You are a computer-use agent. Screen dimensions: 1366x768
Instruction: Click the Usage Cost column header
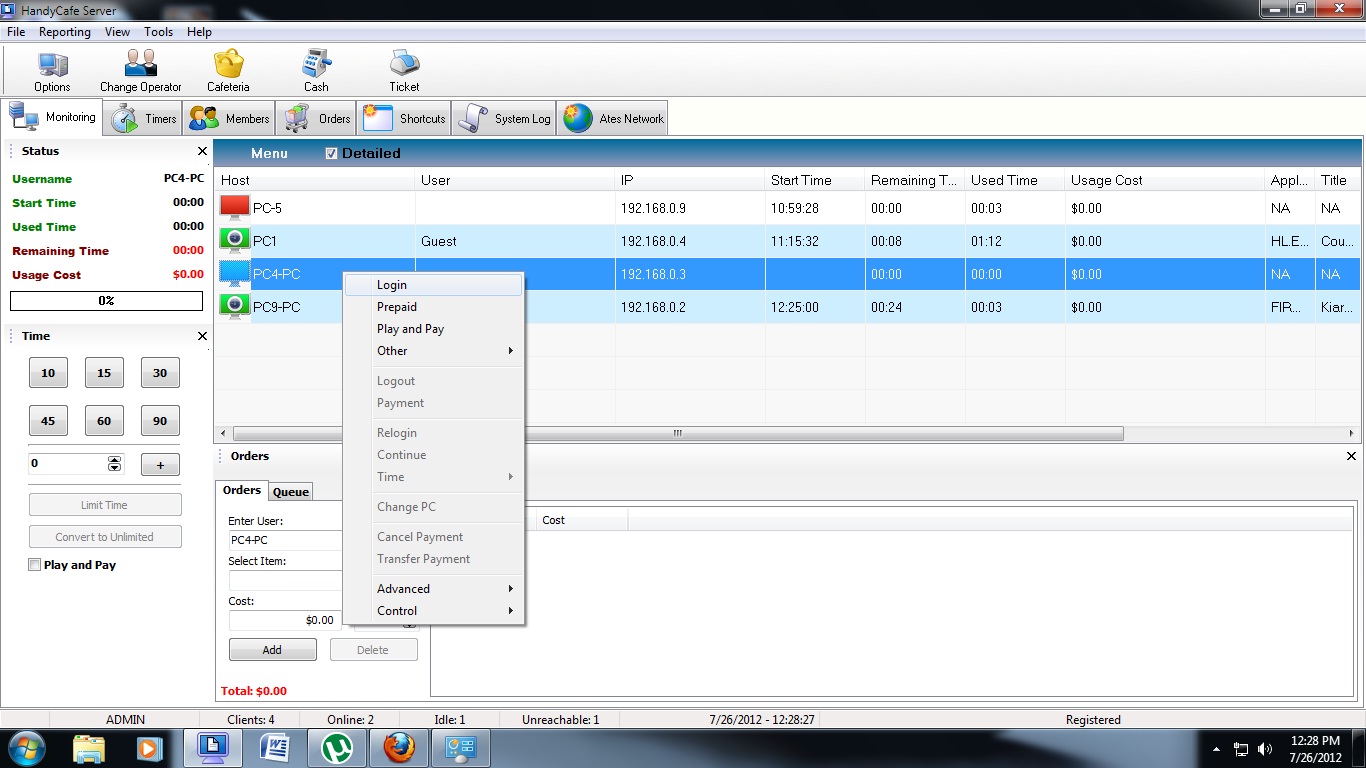coord(1165,180)
